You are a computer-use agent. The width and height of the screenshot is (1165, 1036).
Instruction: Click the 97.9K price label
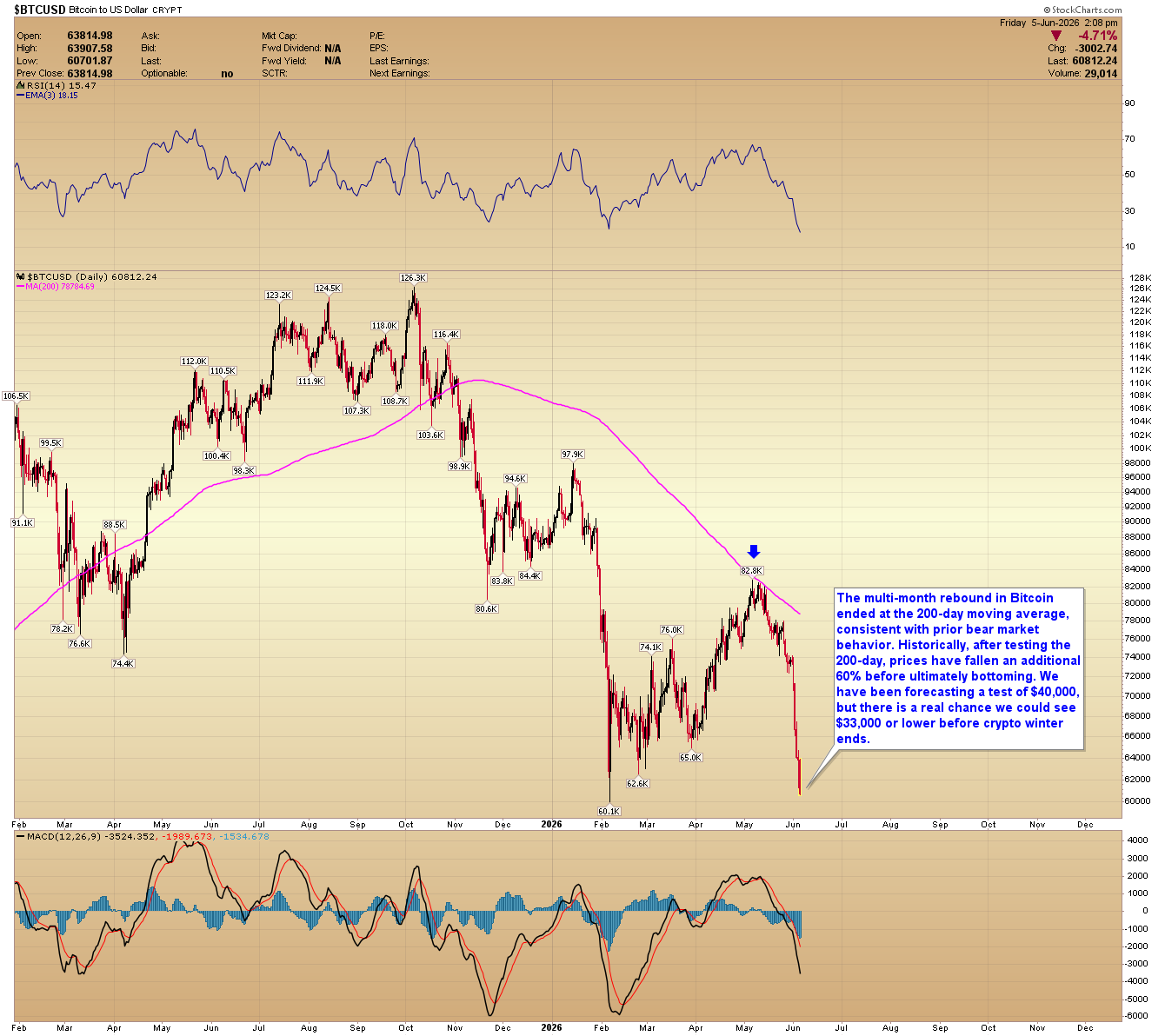572,455
